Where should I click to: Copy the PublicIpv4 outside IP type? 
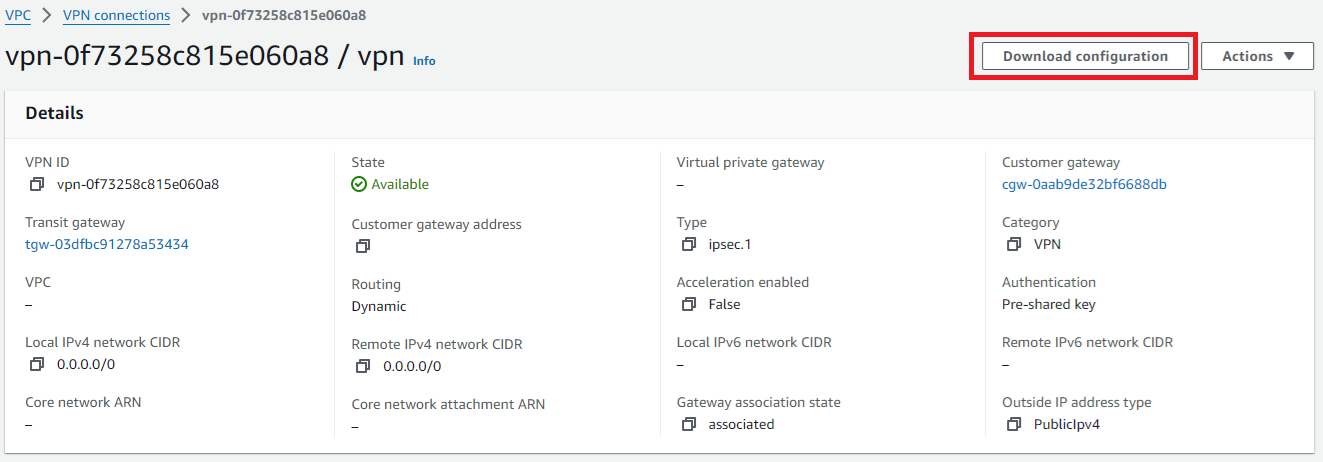pos(1014,424)
